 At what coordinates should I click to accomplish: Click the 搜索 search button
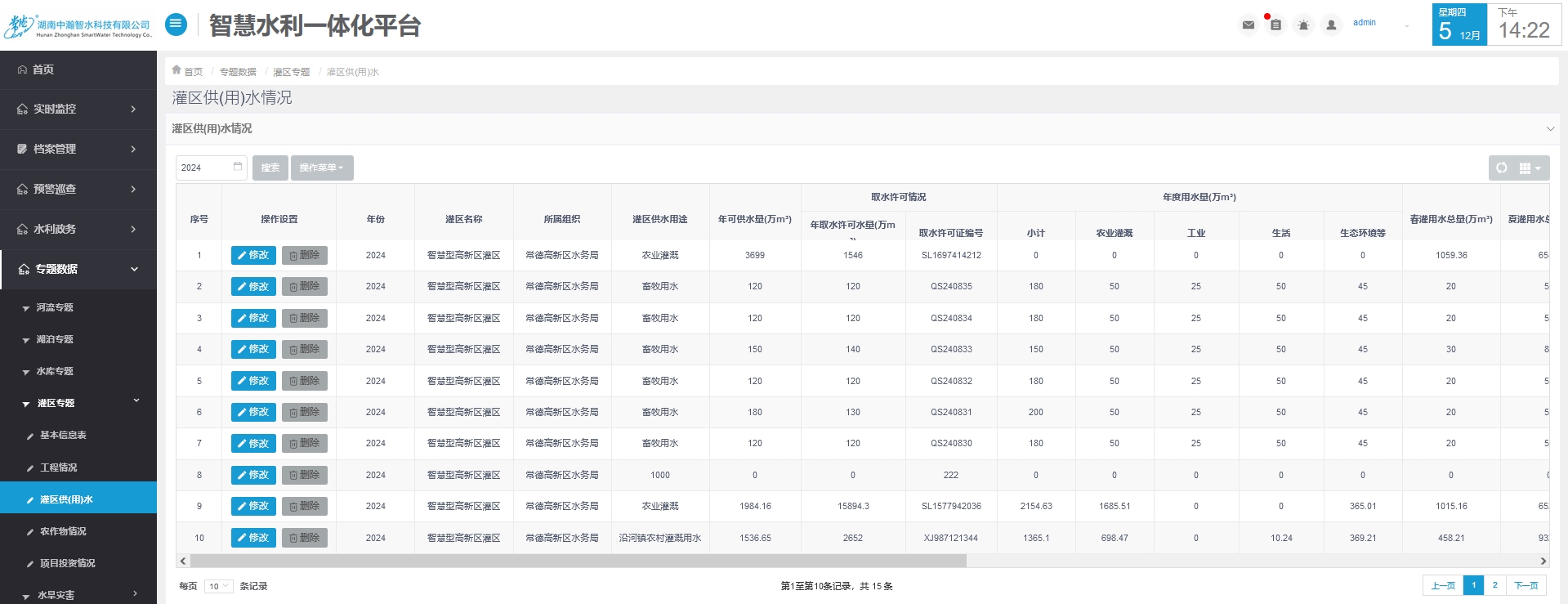click(x=270, y=168)
